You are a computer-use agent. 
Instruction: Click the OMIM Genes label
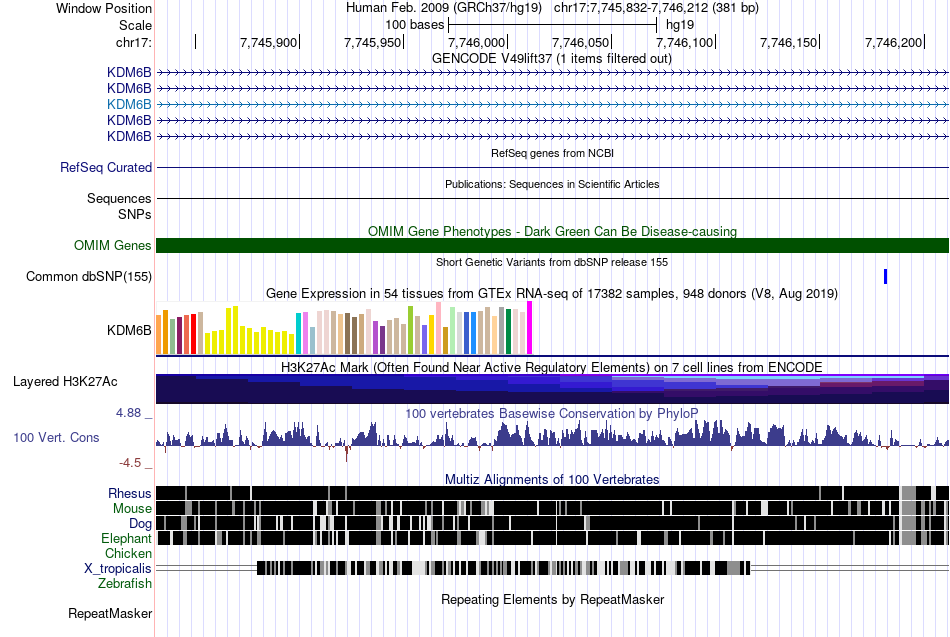pyautogui.click(x=112, y=245)
